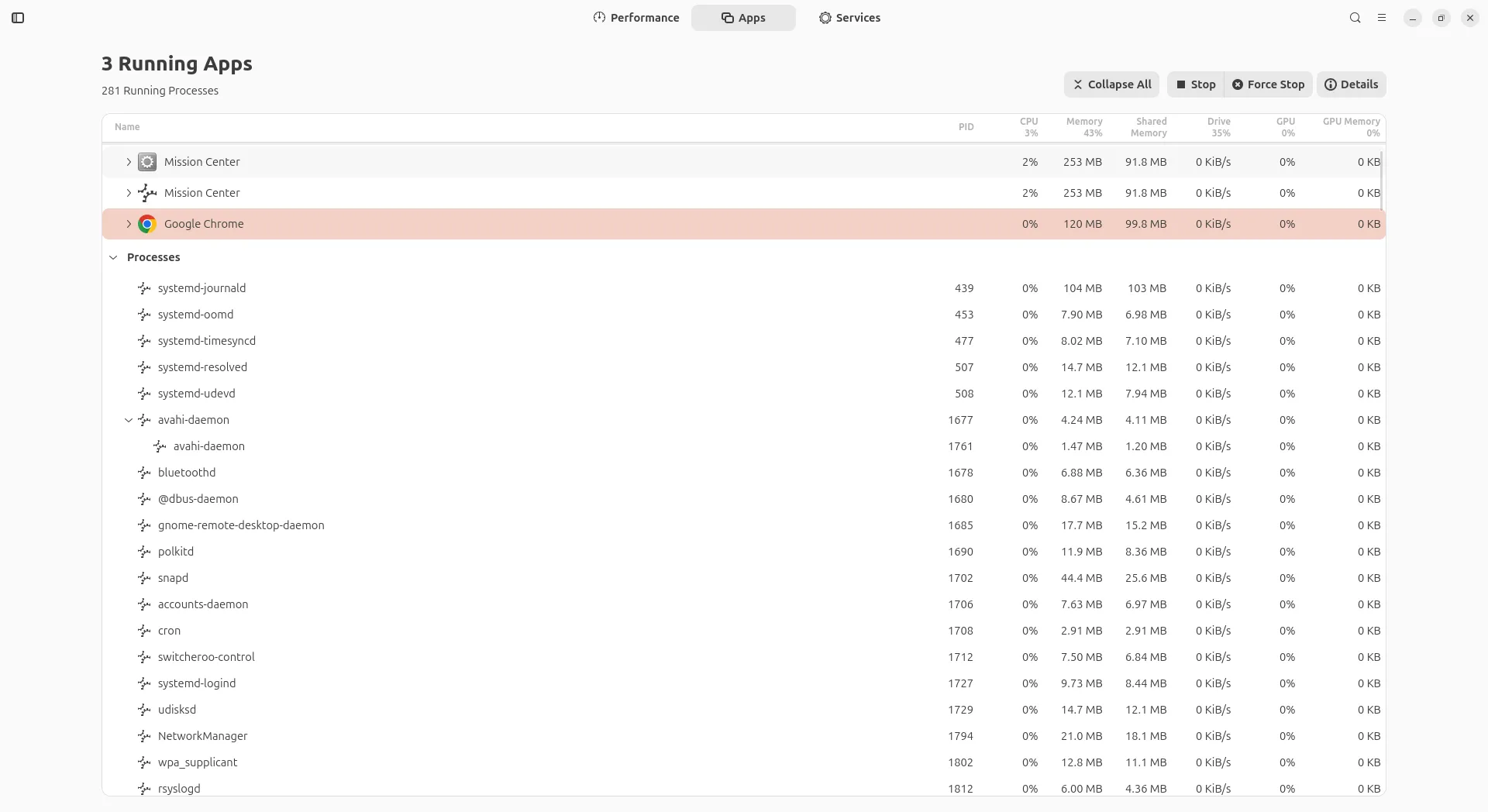Expand the second Mission Center row
Viewport: 1488px width, 812px height.
[129, 193]
